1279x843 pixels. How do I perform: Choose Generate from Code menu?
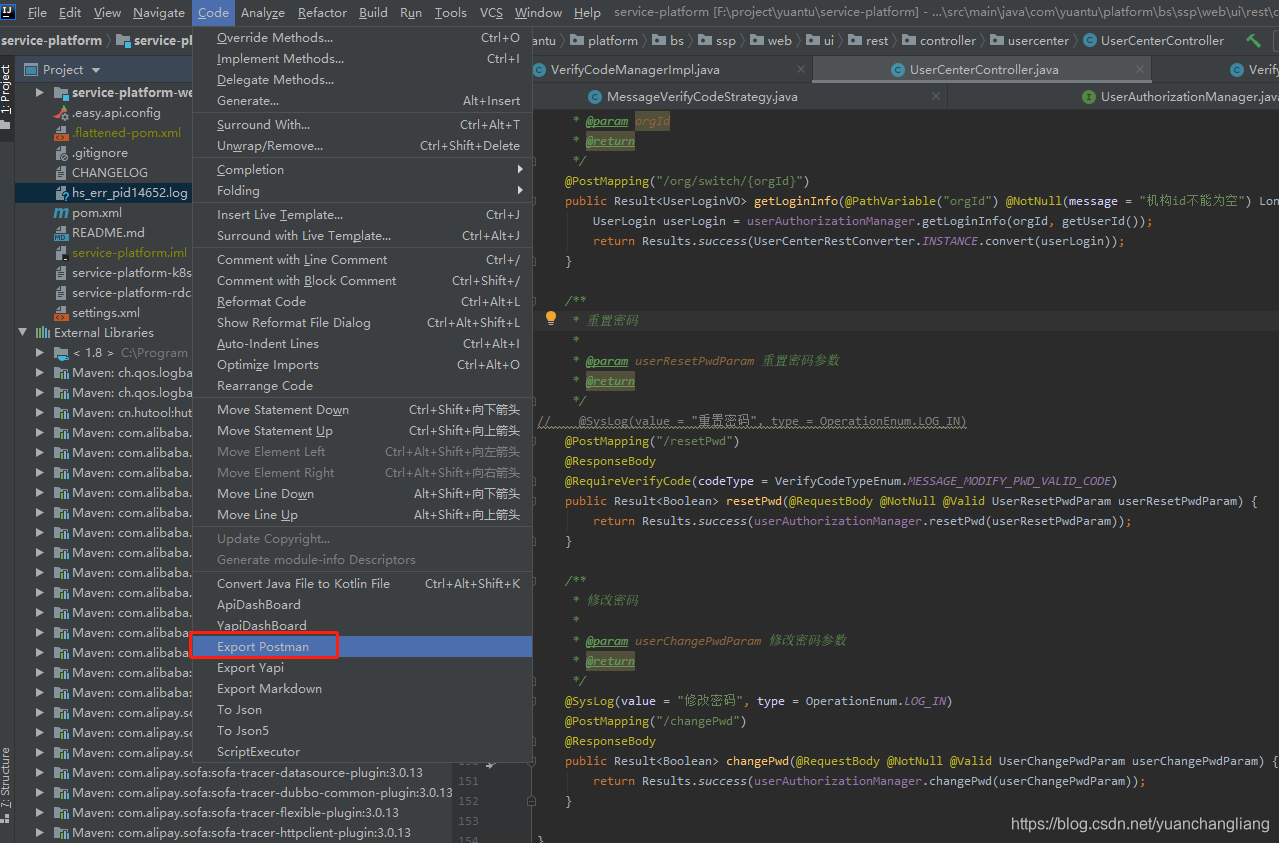coord(362,101)
